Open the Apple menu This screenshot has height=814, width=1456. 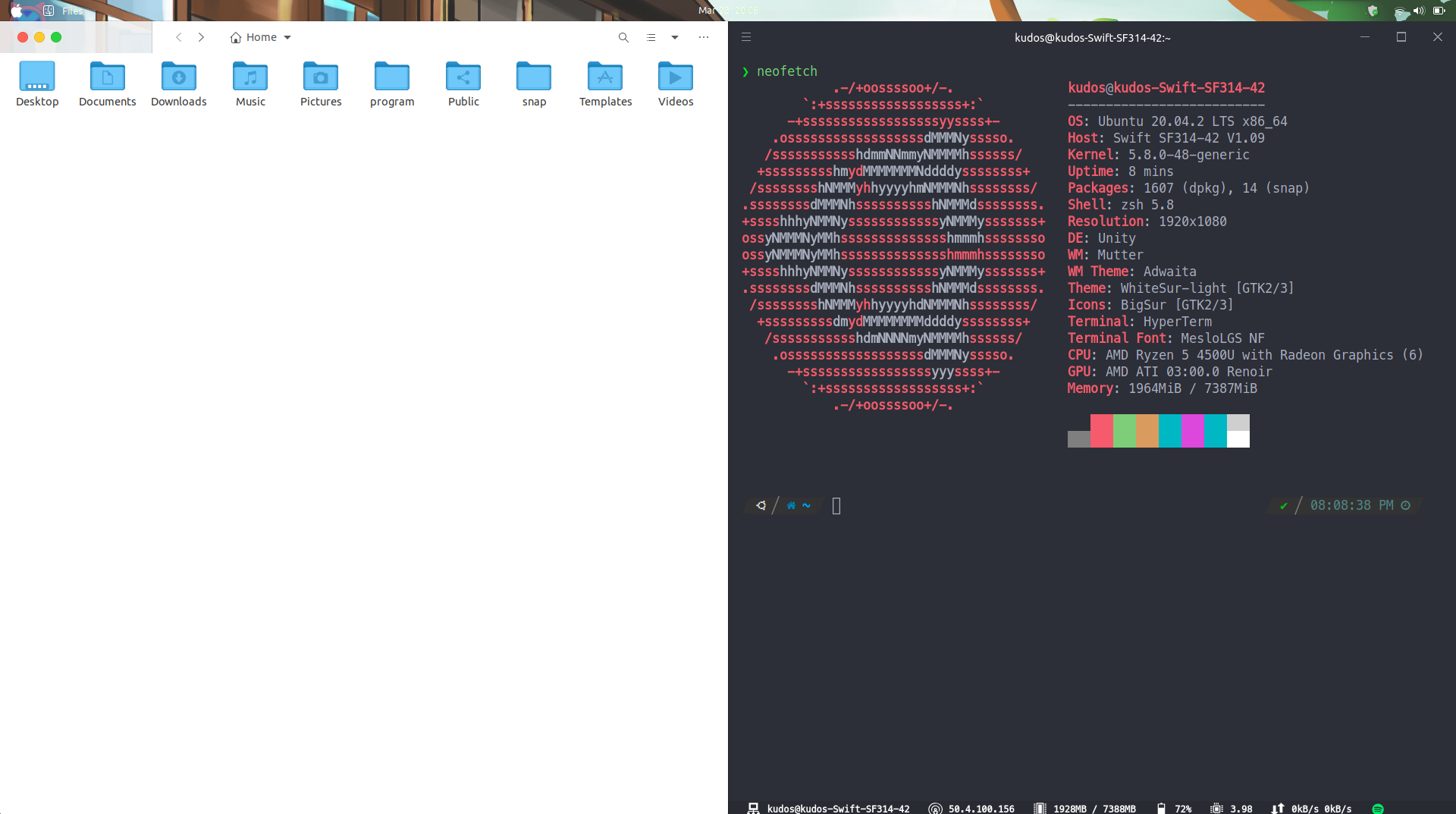pos(17,11)
